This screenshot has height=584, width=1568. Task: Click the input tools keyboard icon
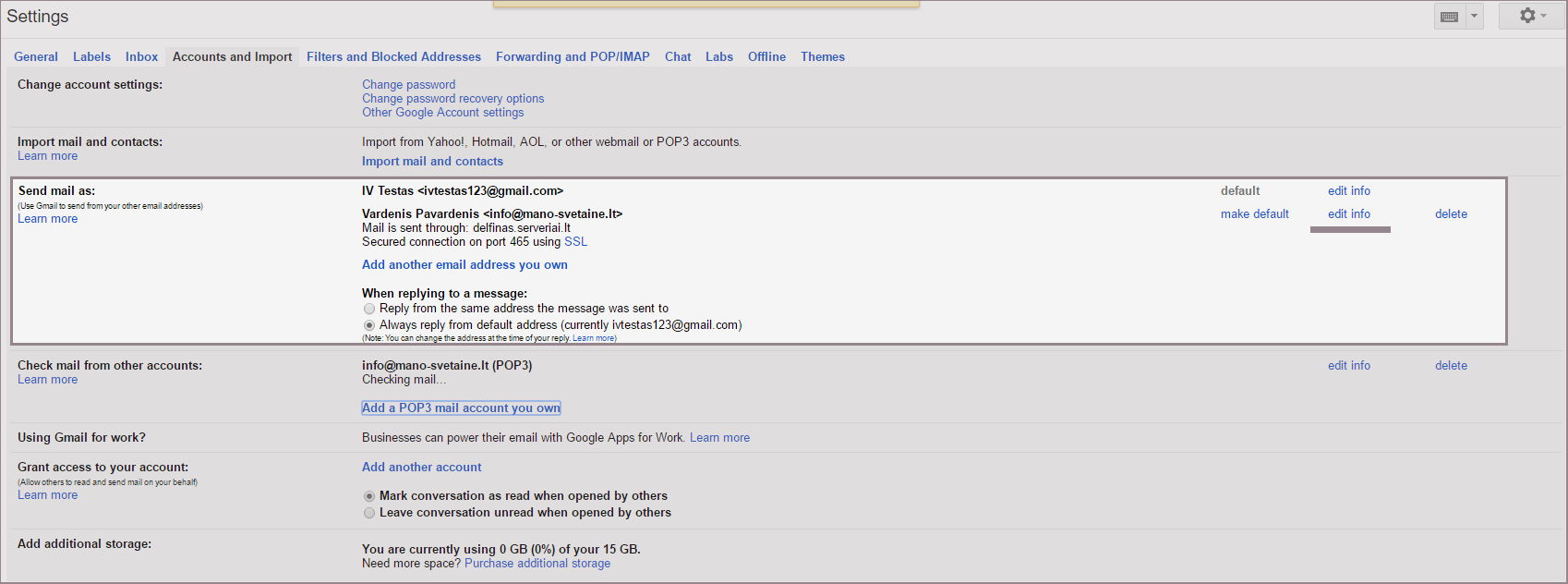coord(1449,17)
